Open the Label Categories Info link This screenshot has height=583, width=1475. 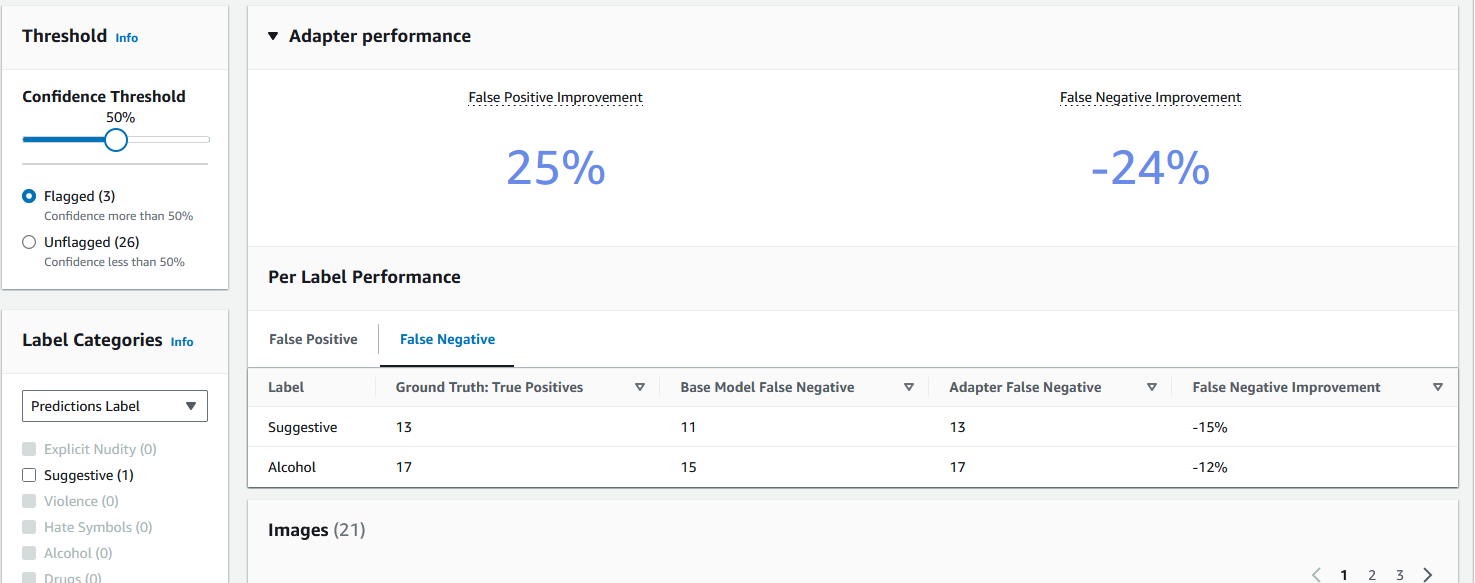(182, 341)
